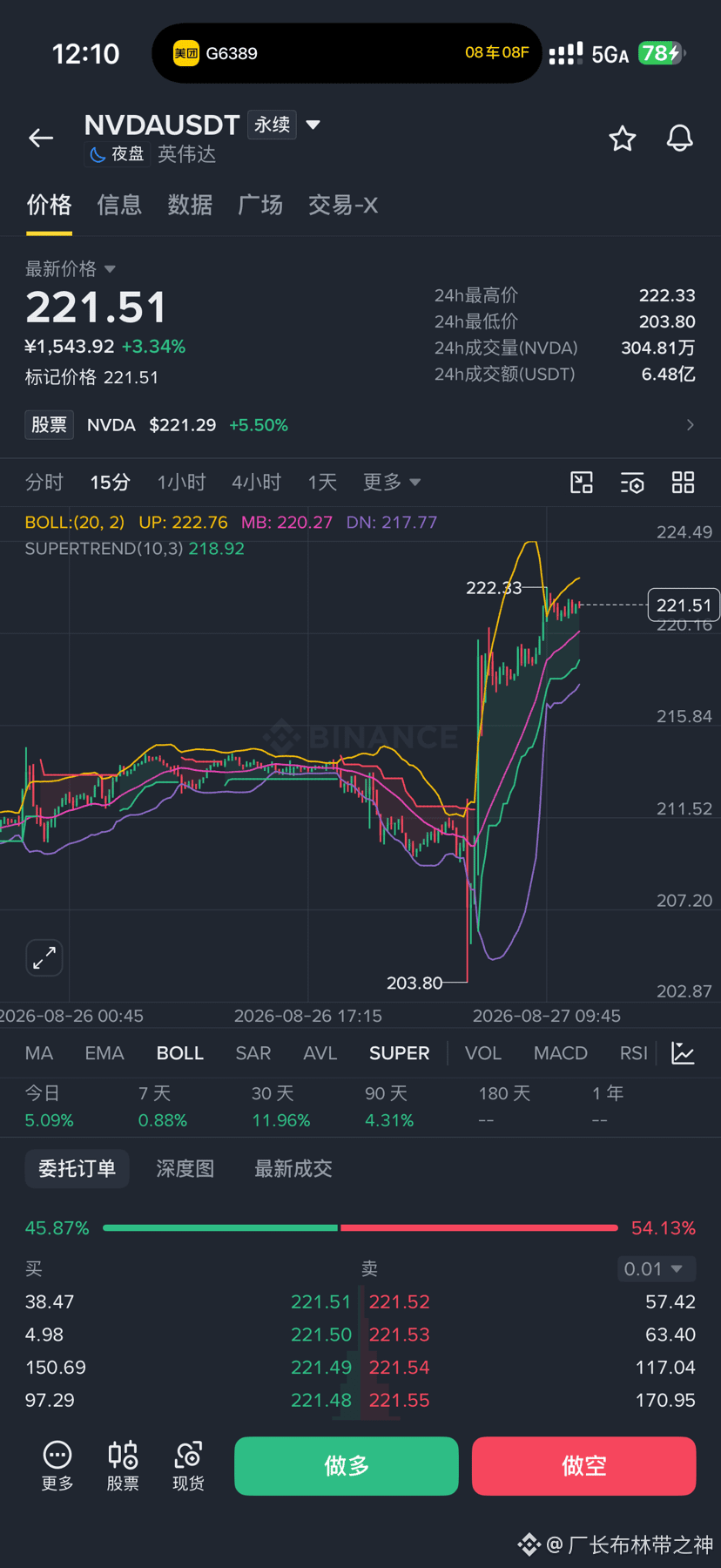This screenshot has width=721, height=1568.
Task: Select bid price 221.51
Action: tap(320, 1301)
